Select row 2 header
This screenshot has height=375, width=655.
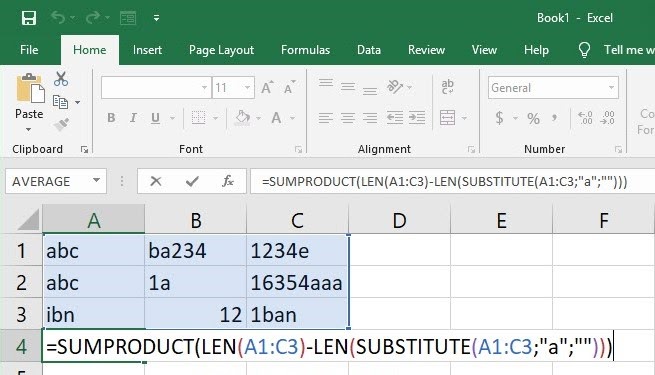click(x=21, y=283)
